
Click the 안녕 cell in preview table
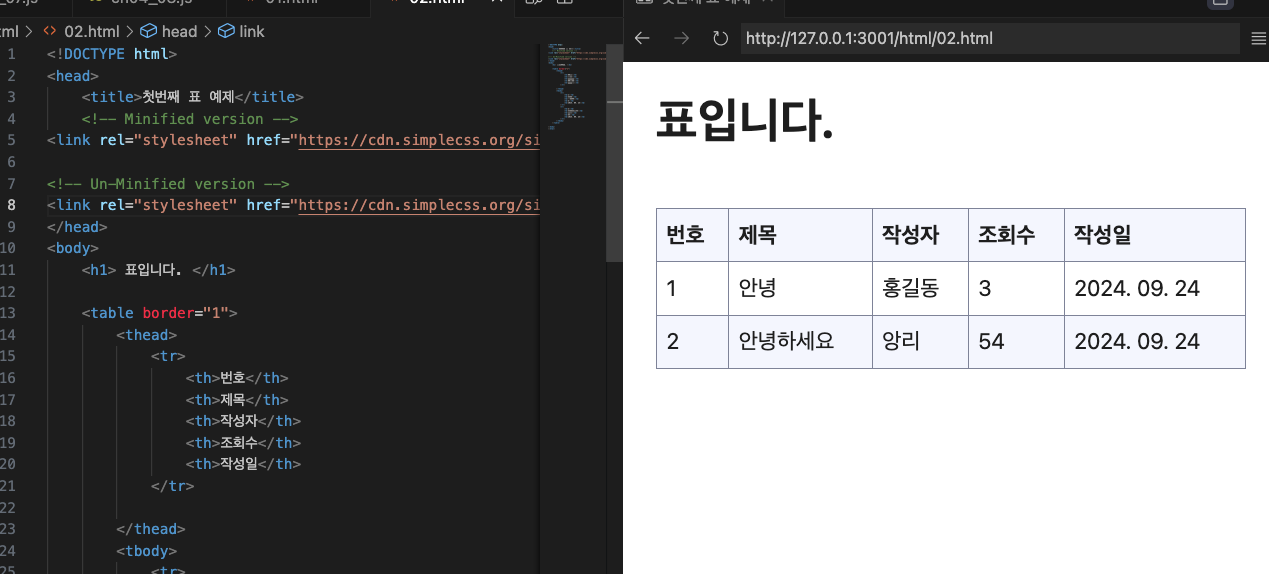(x=800, y=288)
